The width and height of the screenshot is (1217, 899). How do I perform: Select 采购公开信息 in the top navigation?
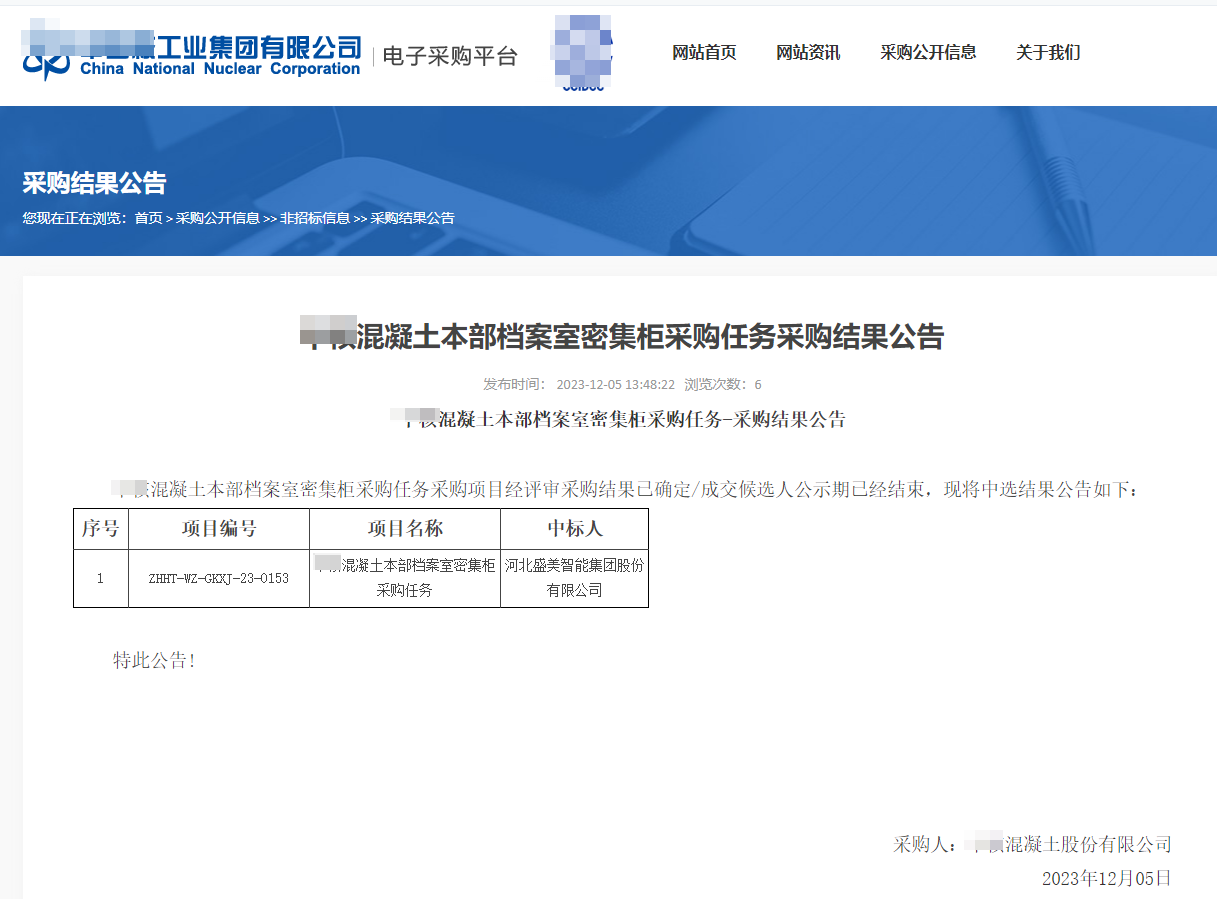click(x=928, y=53)
